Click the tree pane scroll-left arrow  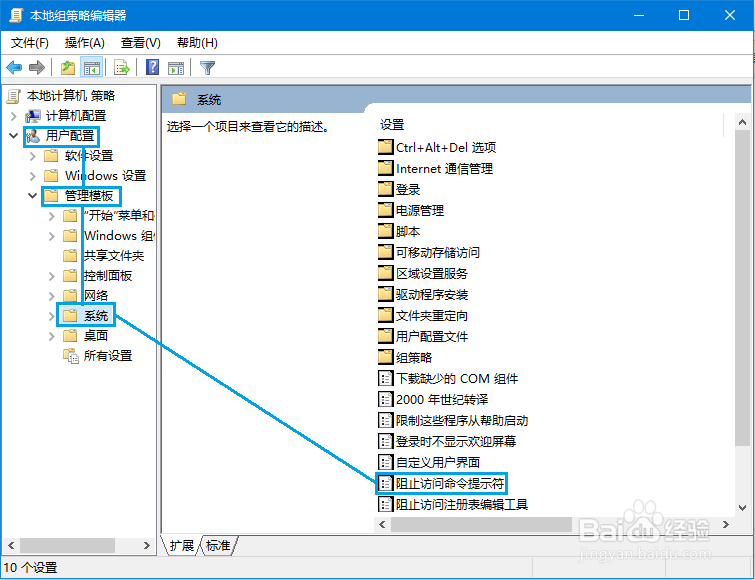pos(11,545)
